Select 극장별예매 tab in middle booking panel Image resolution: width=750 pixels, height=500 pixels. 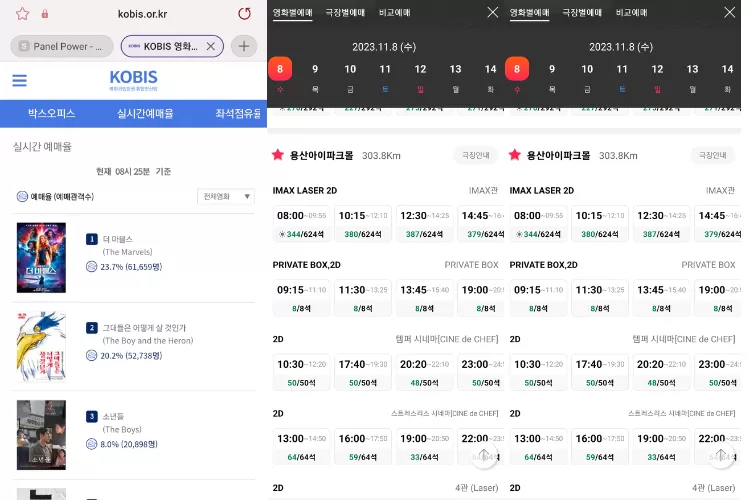(345, 13)
